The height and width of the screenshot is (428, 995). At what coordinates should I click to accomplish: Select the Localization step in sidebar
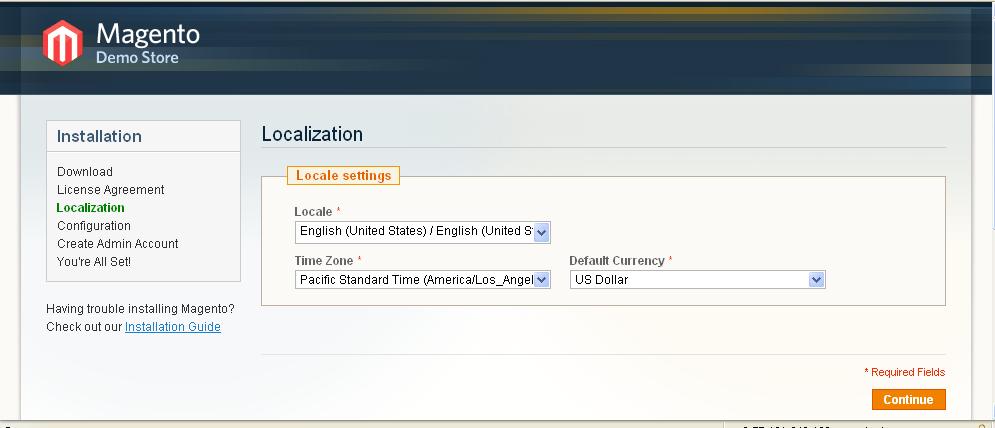[90, 208]
